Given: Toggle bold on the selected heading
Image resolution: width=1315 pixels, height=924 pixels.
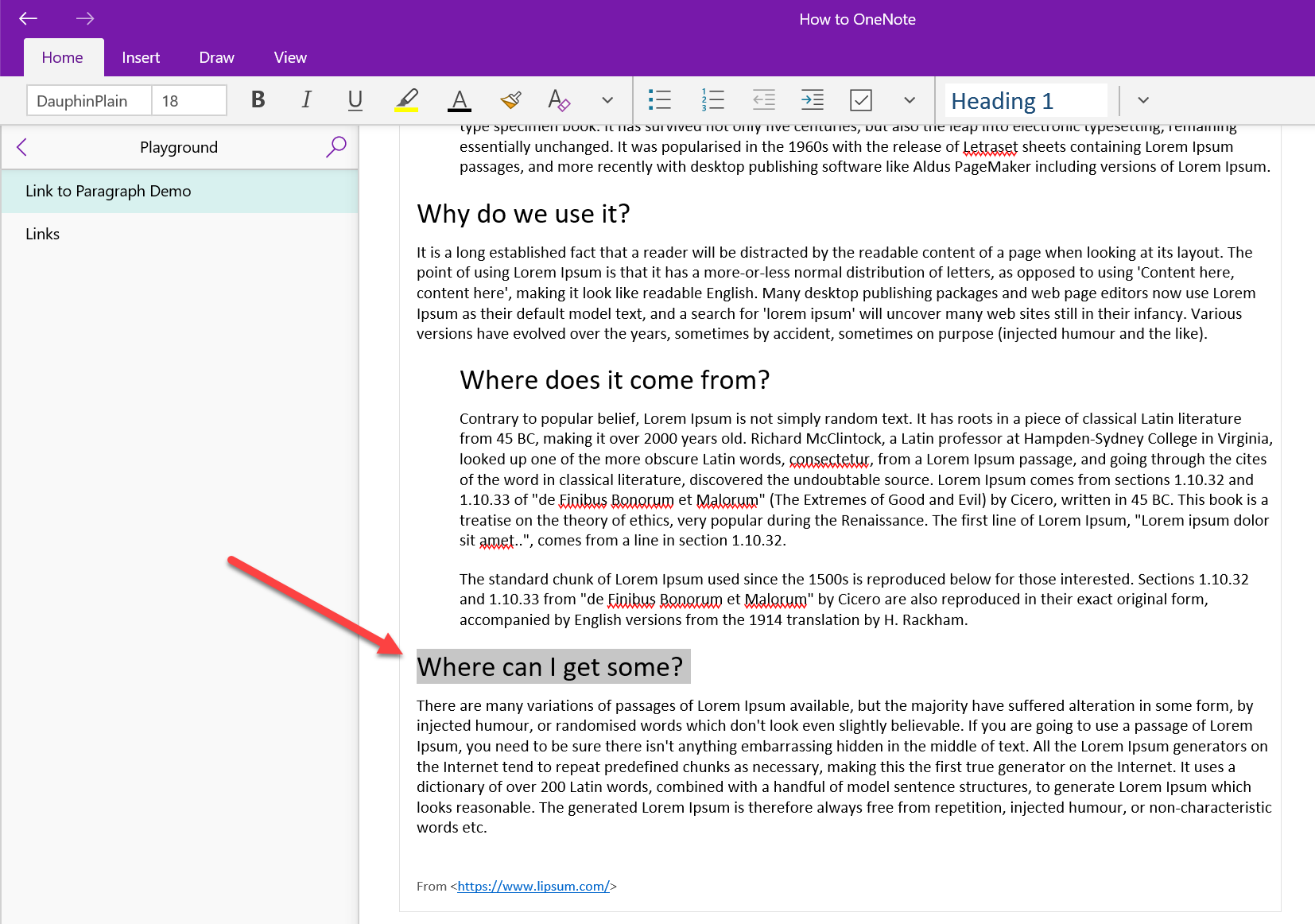Looking at the screenshot, I should pyautogui.click(x=258, y=100).
